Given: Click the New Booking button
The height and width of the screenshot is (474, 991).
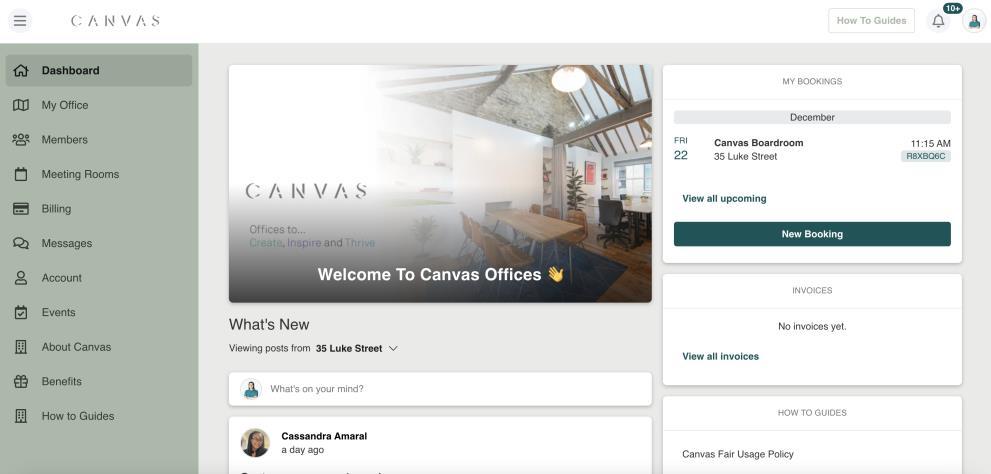Looking at the screenshot, I should (812, 234).
